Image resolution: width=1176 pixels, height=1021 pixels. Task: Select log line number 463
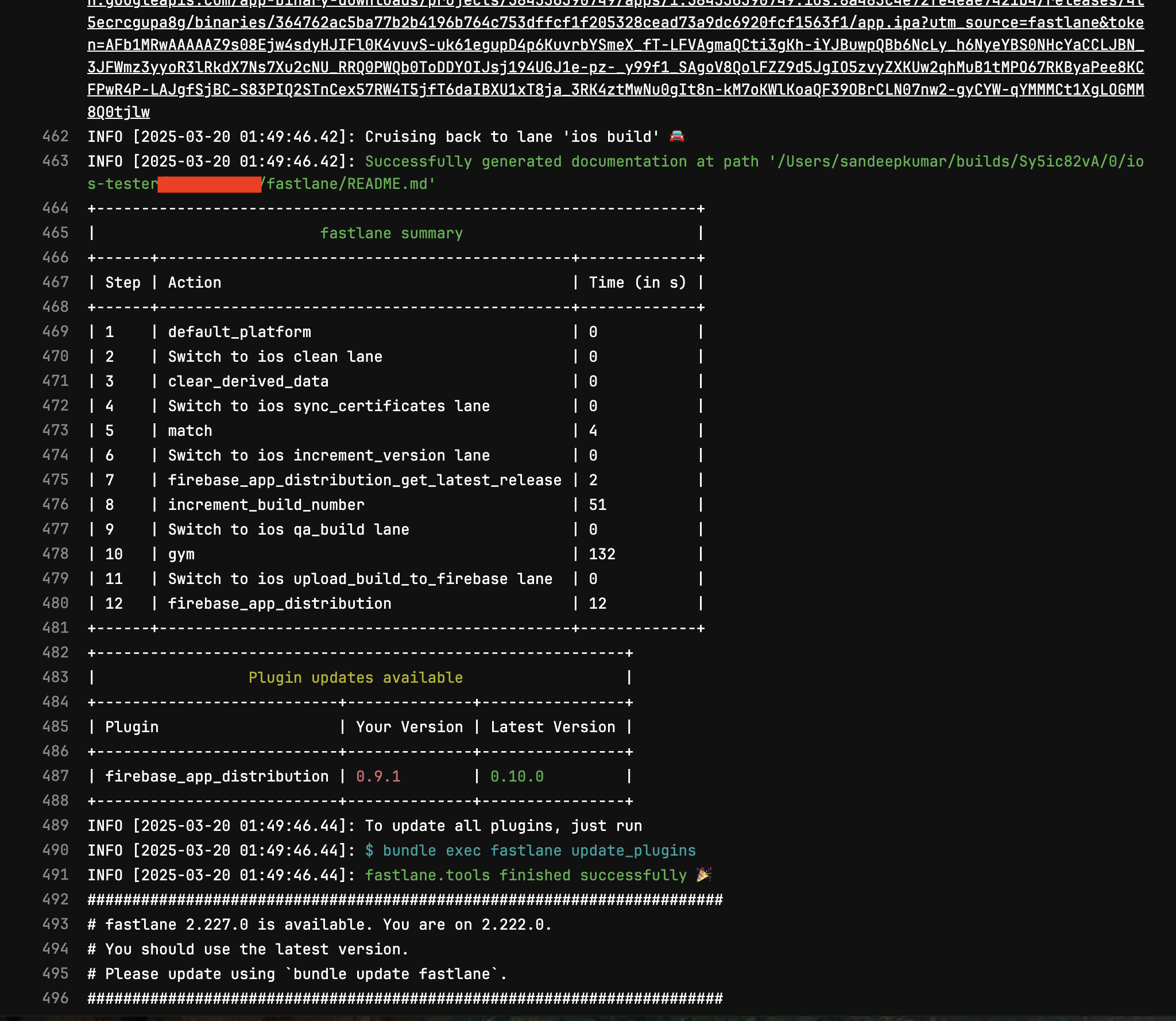coord(55,161)
